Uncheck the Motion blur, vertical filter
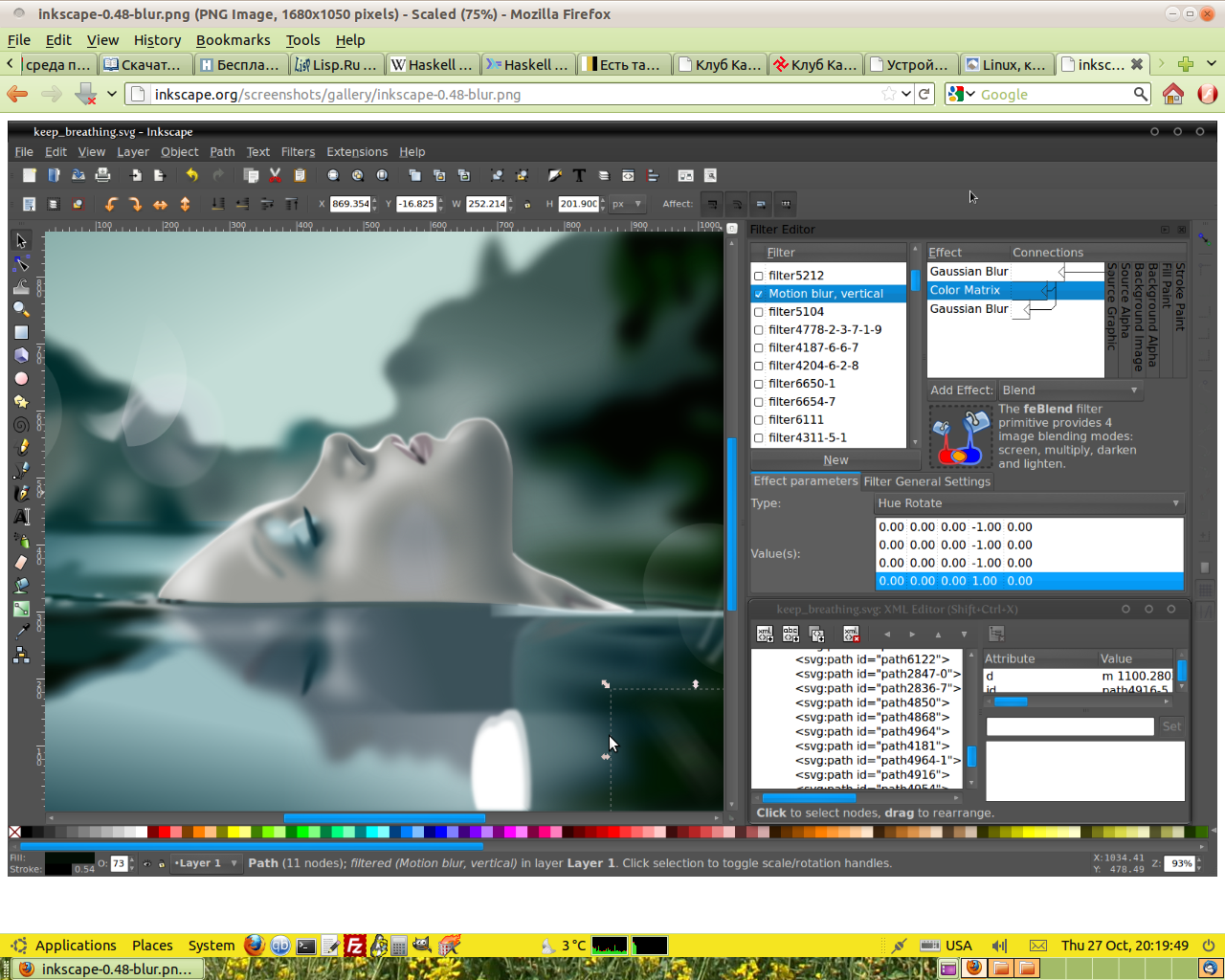The image size is (1225, 980). point(759,294)
